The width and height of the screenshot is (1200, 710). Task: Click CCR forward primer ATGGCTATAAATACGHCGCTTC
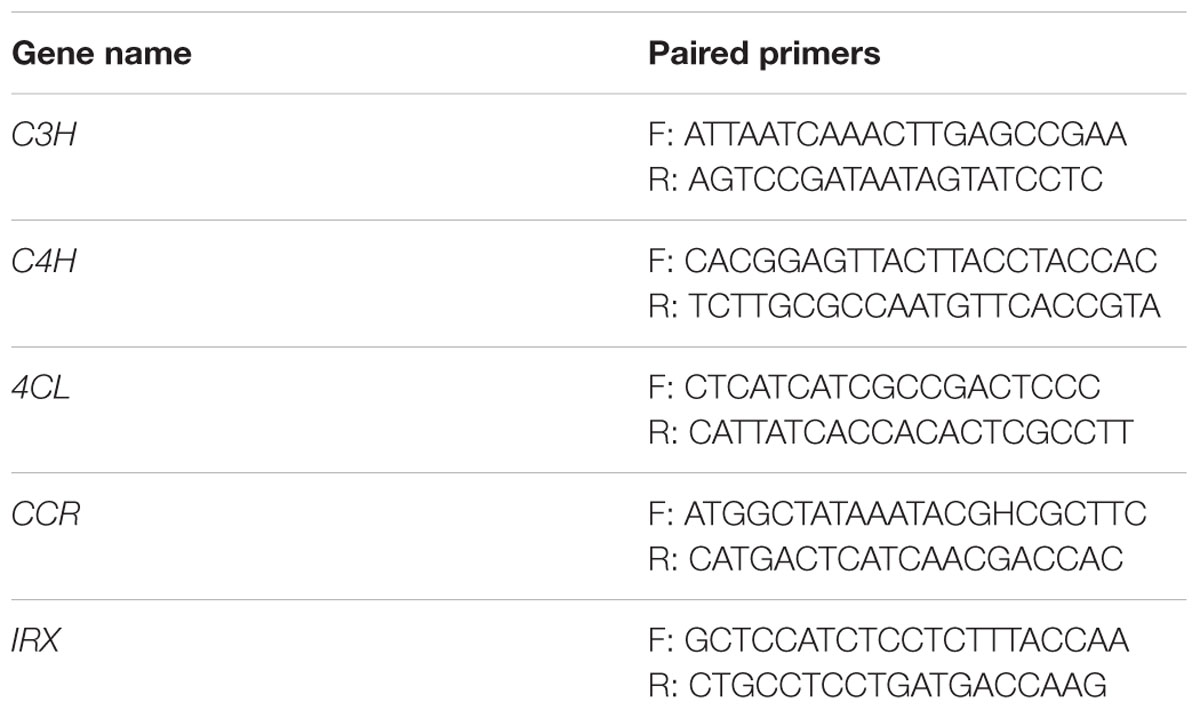click(x=916, y=514)
